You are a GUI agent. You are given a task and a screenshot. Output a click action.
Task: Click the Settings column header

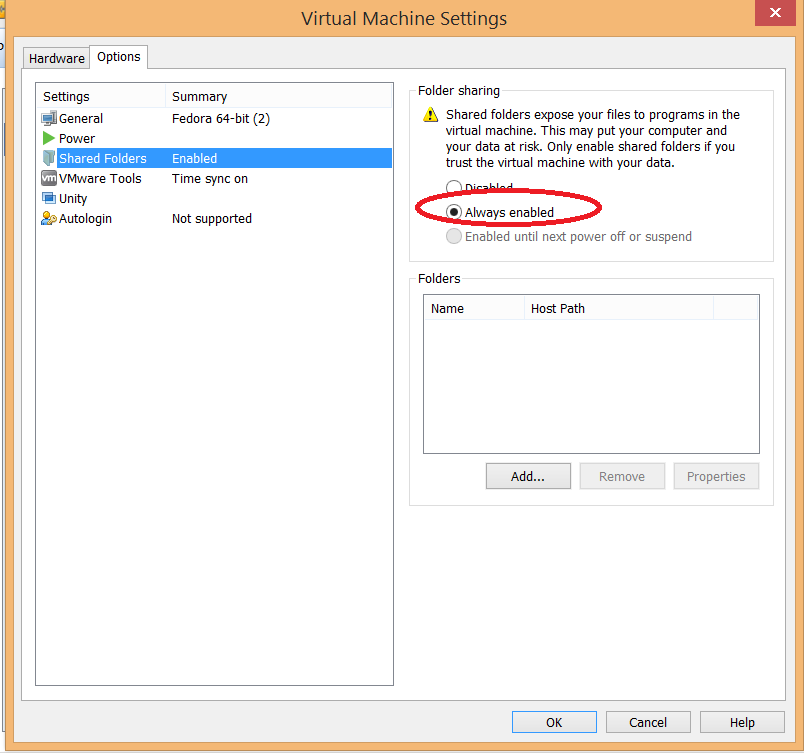(x=102, y=96)
